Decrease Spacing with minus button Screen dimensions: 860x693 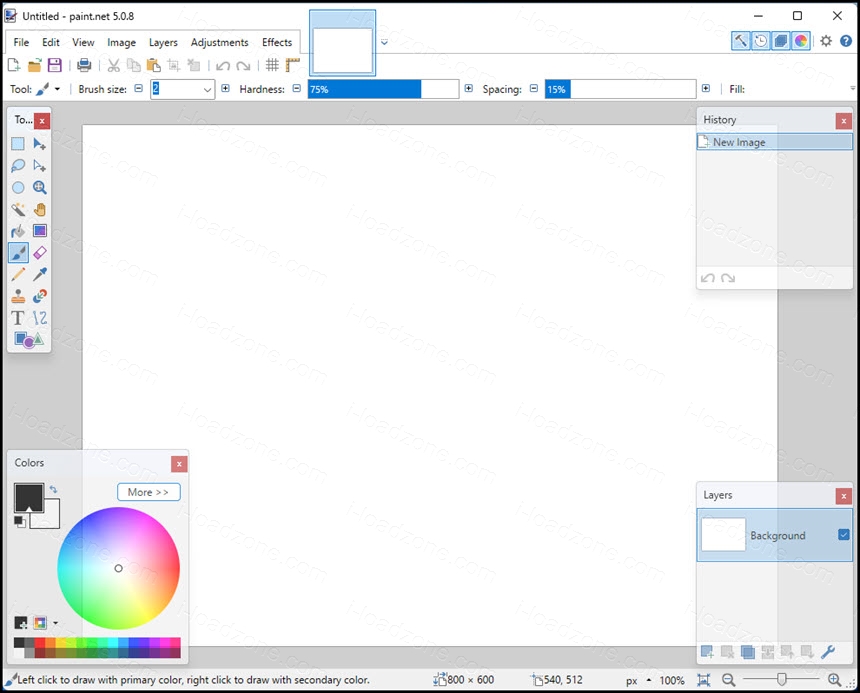click(x=534, y=88)
